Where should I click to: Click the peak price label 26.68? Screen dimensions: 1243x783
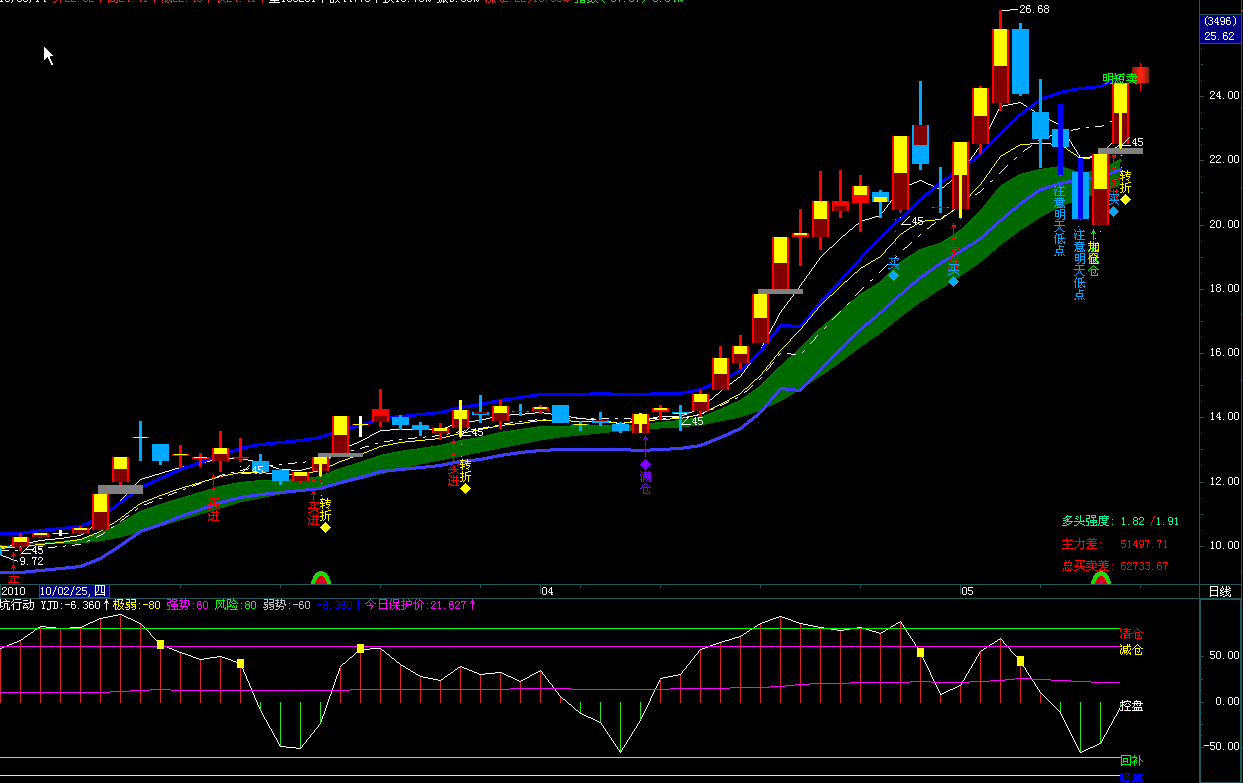point(1034,10)
